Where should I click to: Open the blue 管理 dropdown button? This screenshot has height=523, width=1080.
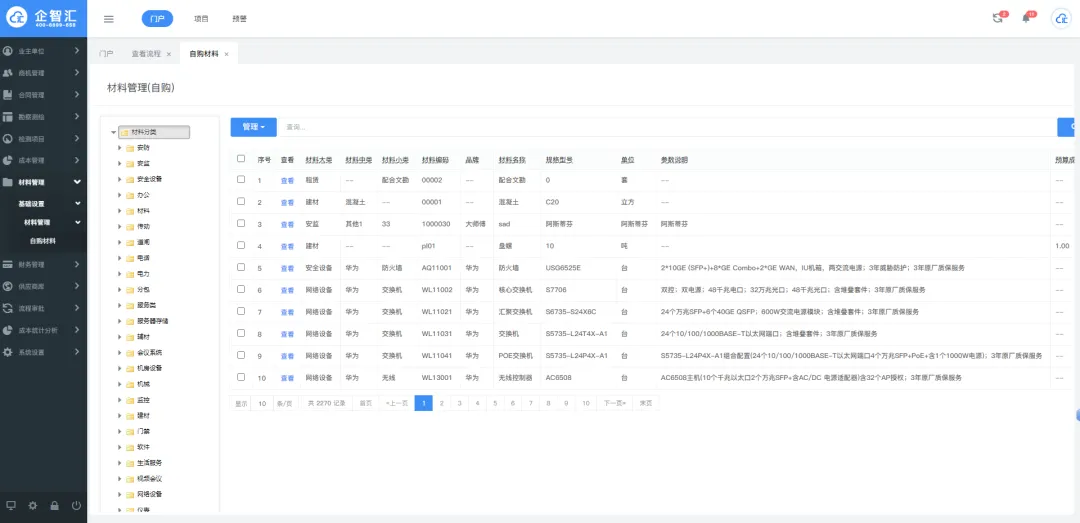tap(253, 127)
